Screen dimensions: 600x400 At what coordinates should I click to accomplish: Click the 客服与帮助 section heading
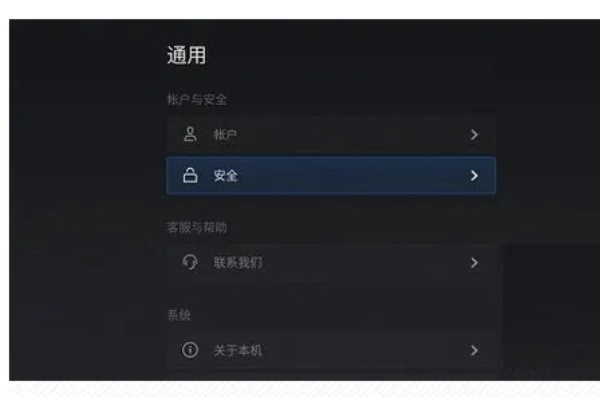[197, 228]
